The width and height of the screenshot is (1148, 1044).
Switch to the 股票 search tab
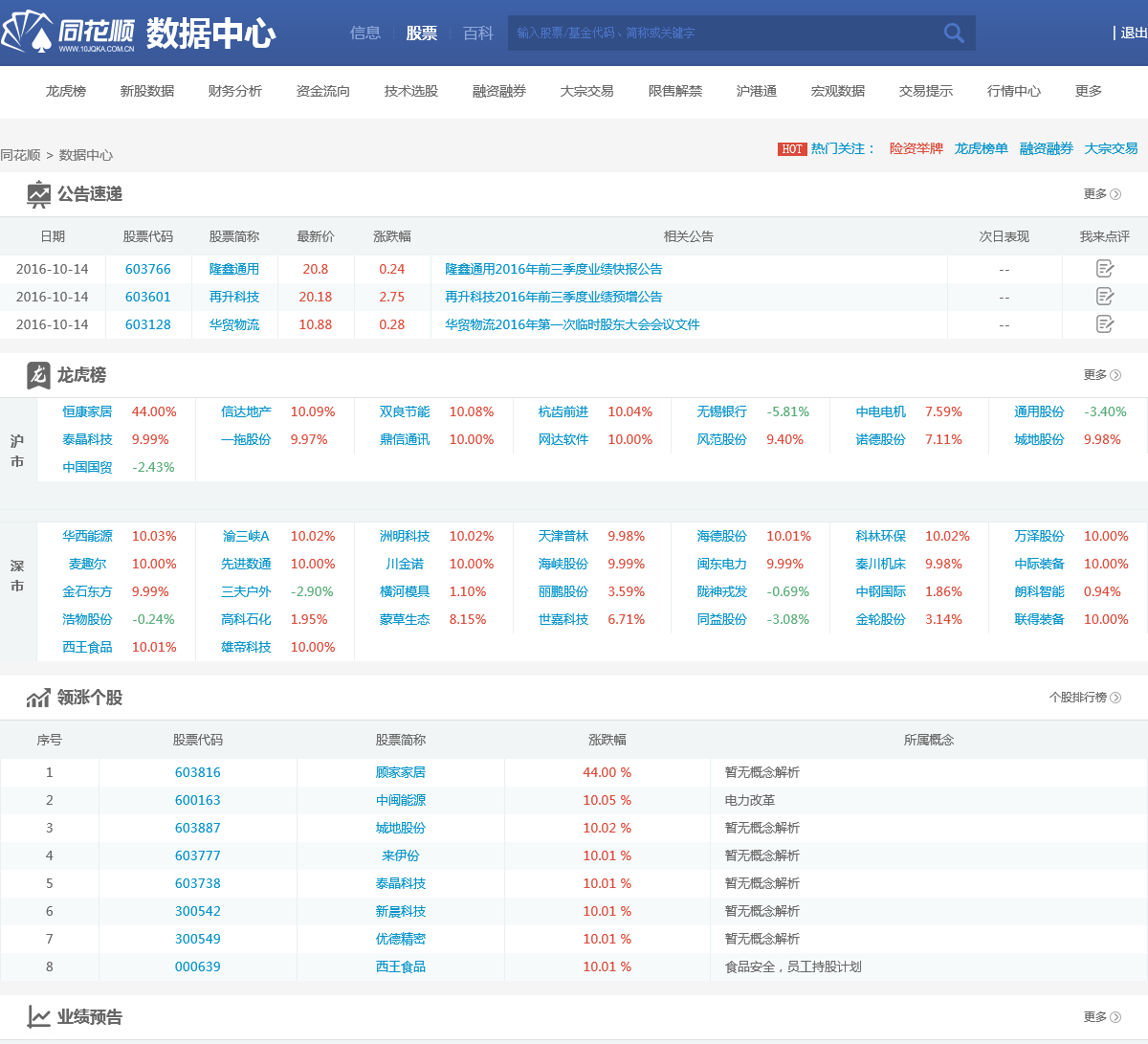[422, 33]
